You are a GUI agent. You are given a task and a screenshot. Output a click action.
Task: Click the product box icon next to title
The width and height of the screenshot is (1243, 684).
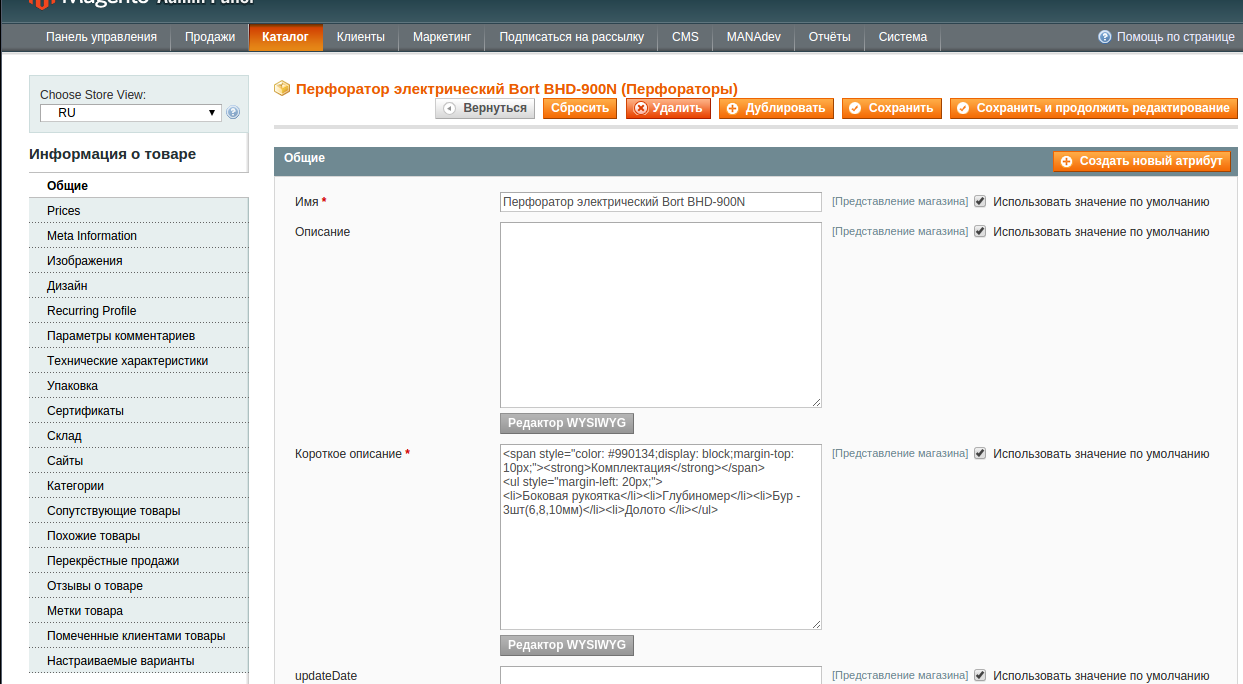282,88
